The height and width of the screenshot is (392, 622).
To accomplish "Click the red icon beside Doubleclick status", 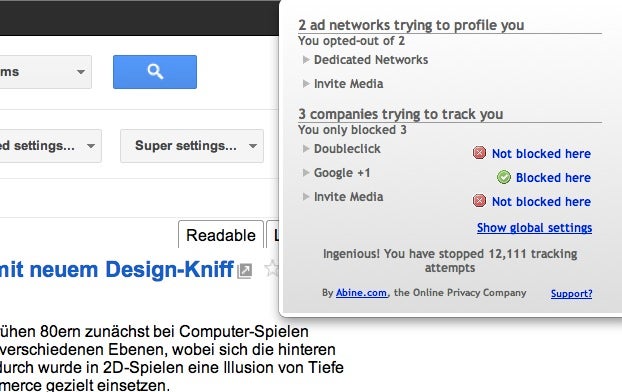I will 479,153.
